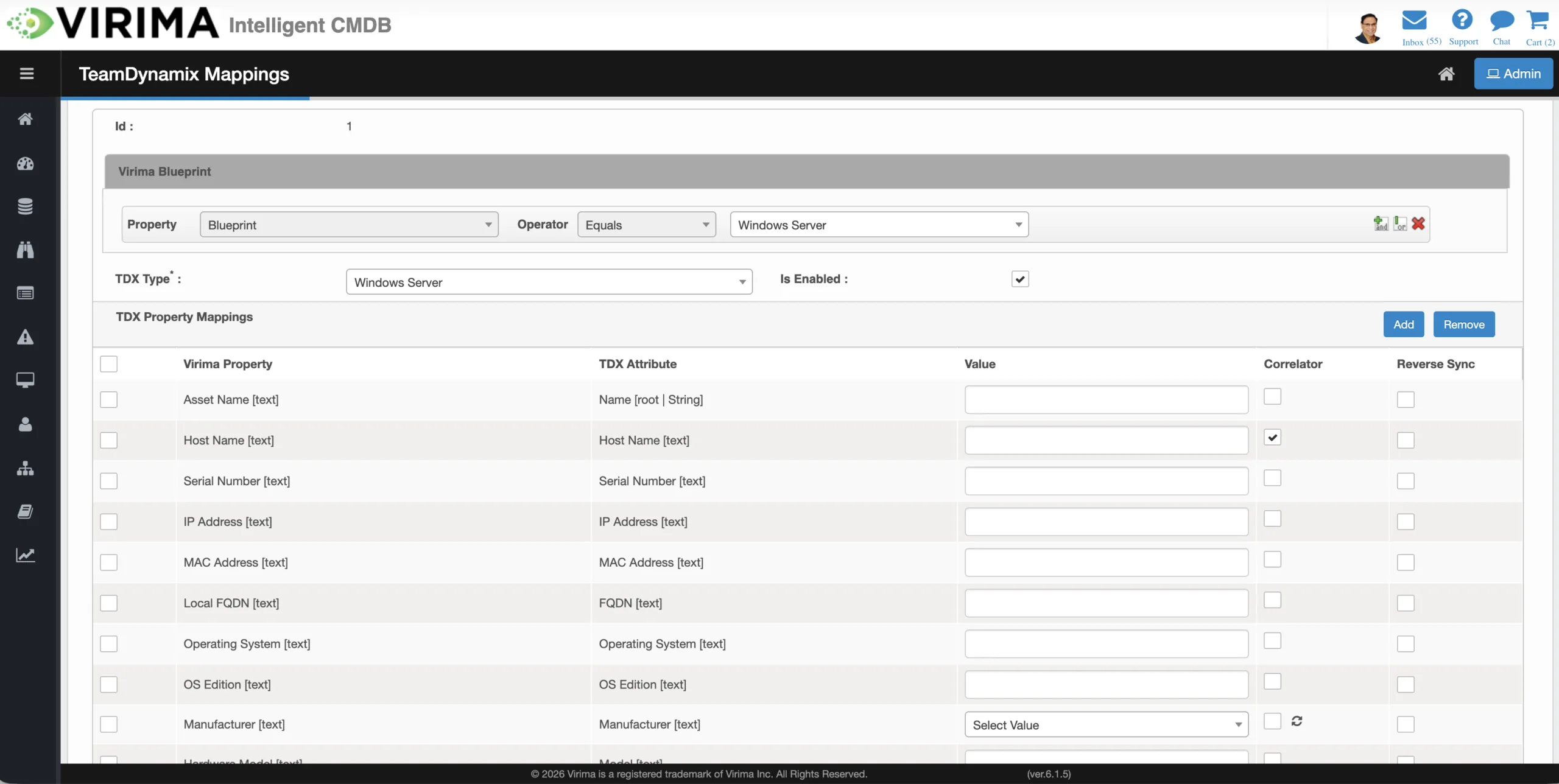This screenshot has height=784, width=1559.
Task: Click the Admin button
Action: click(1513, 74)
